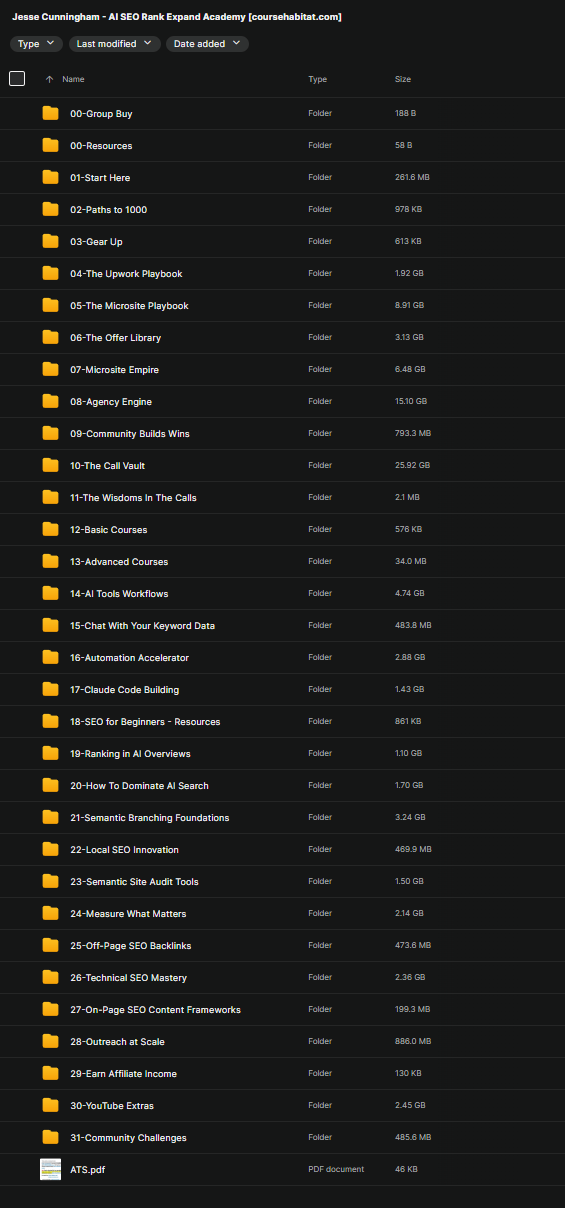The width and height of the screenshot is (565, 1208).
Task: Click the 04-The Upwork Playbook folder icon
Action: click(x=50, y=274)
